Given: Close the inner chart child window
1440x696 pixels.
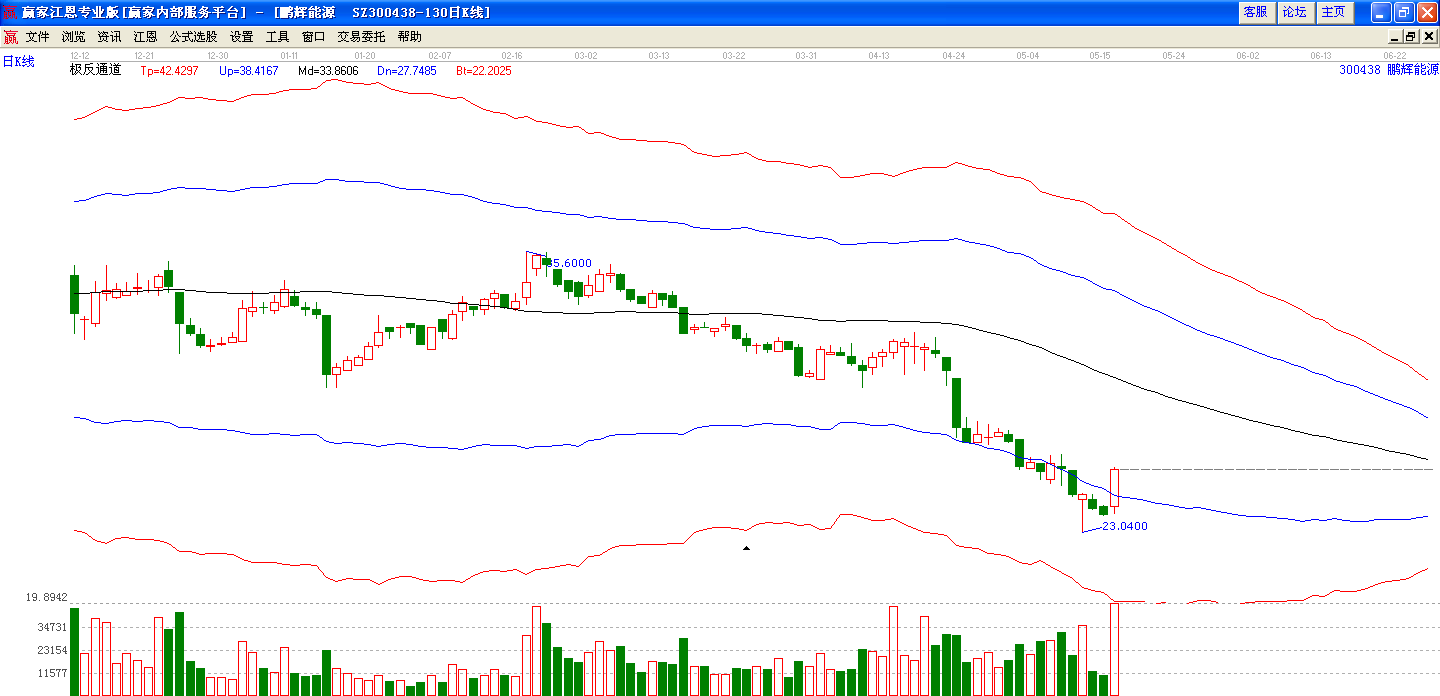Looking at the screenshot, I should coord(1428,37).
